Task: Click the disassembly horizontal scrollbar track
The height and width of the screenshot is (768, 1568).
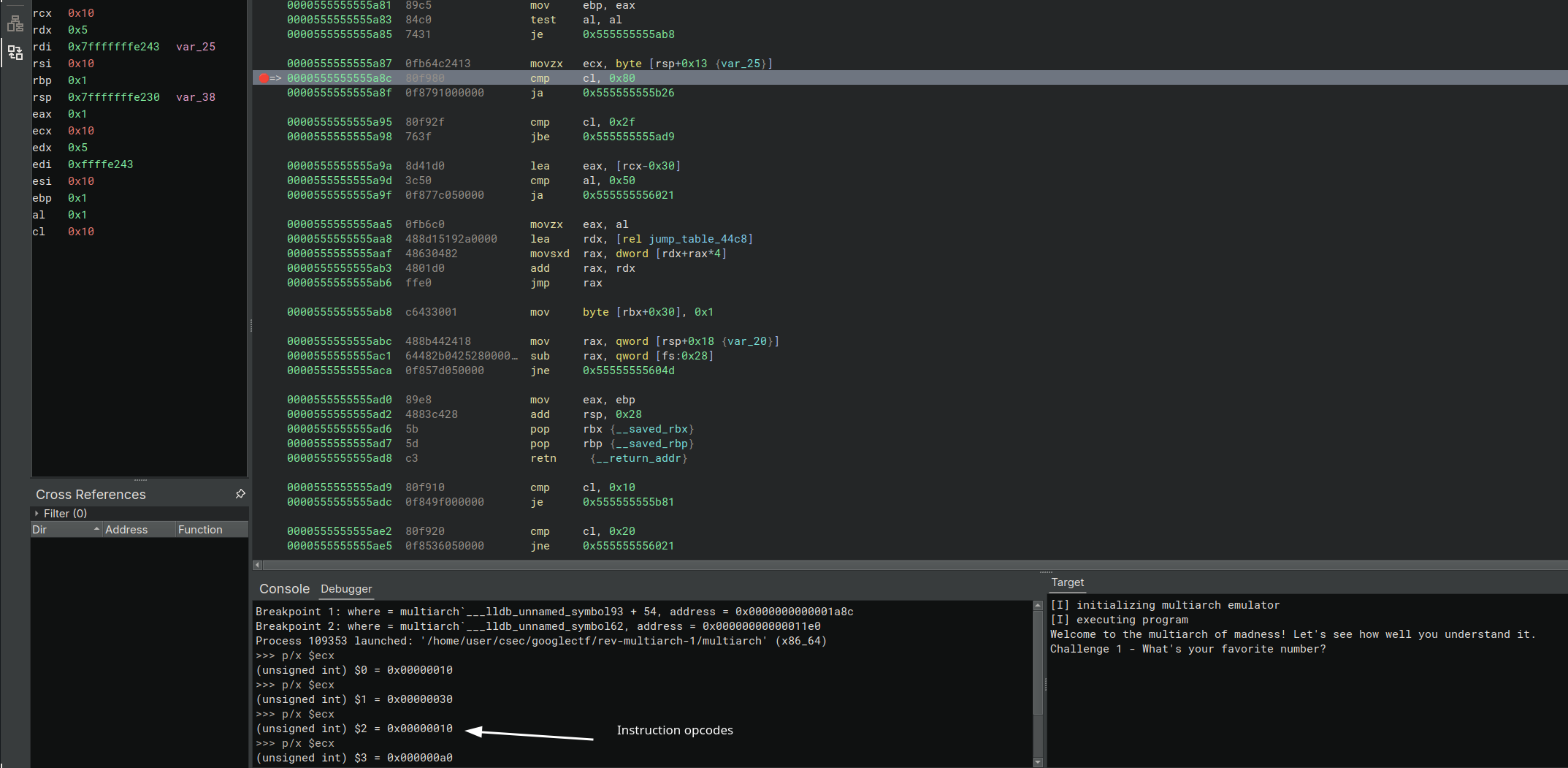Action: (x=914, y=565)
